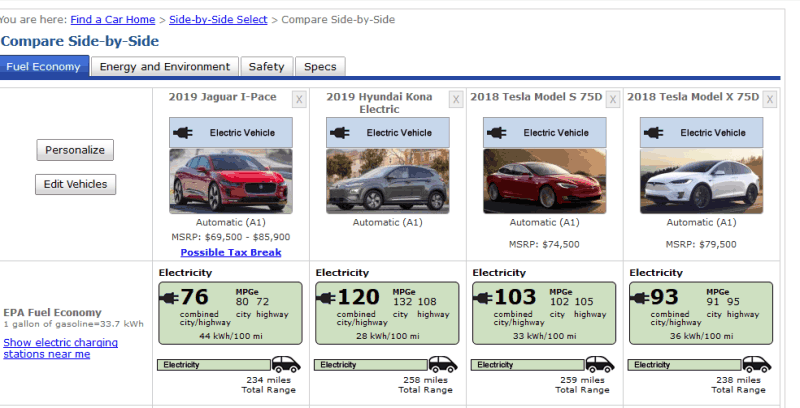Click the Electricity range bar for 258 miles
Viewport: 800px width, 408px height.
[371, 365]
